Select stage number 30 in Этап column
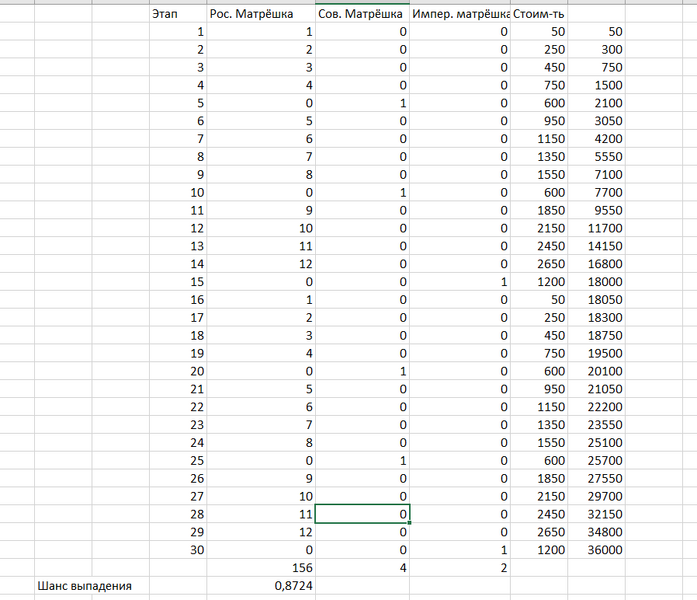The height and width of the screenshot is (600, 697). click(x=178, y=550)
